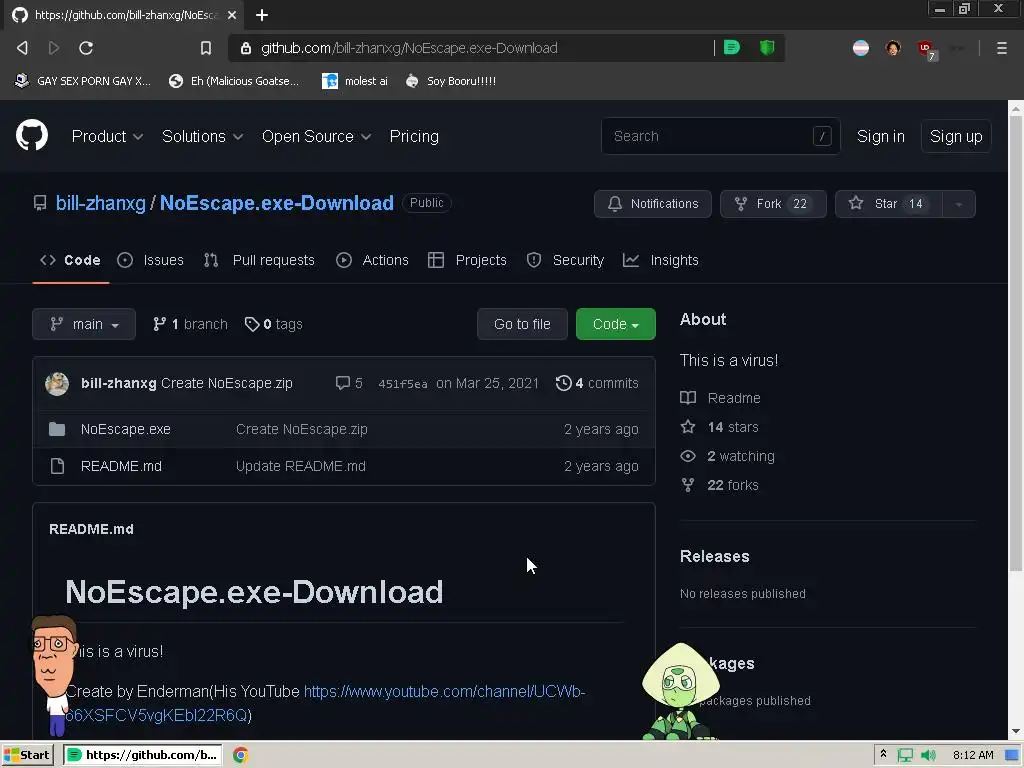Star the repository with the Star button
1024x768 pixels.
(x=888, y=204)
